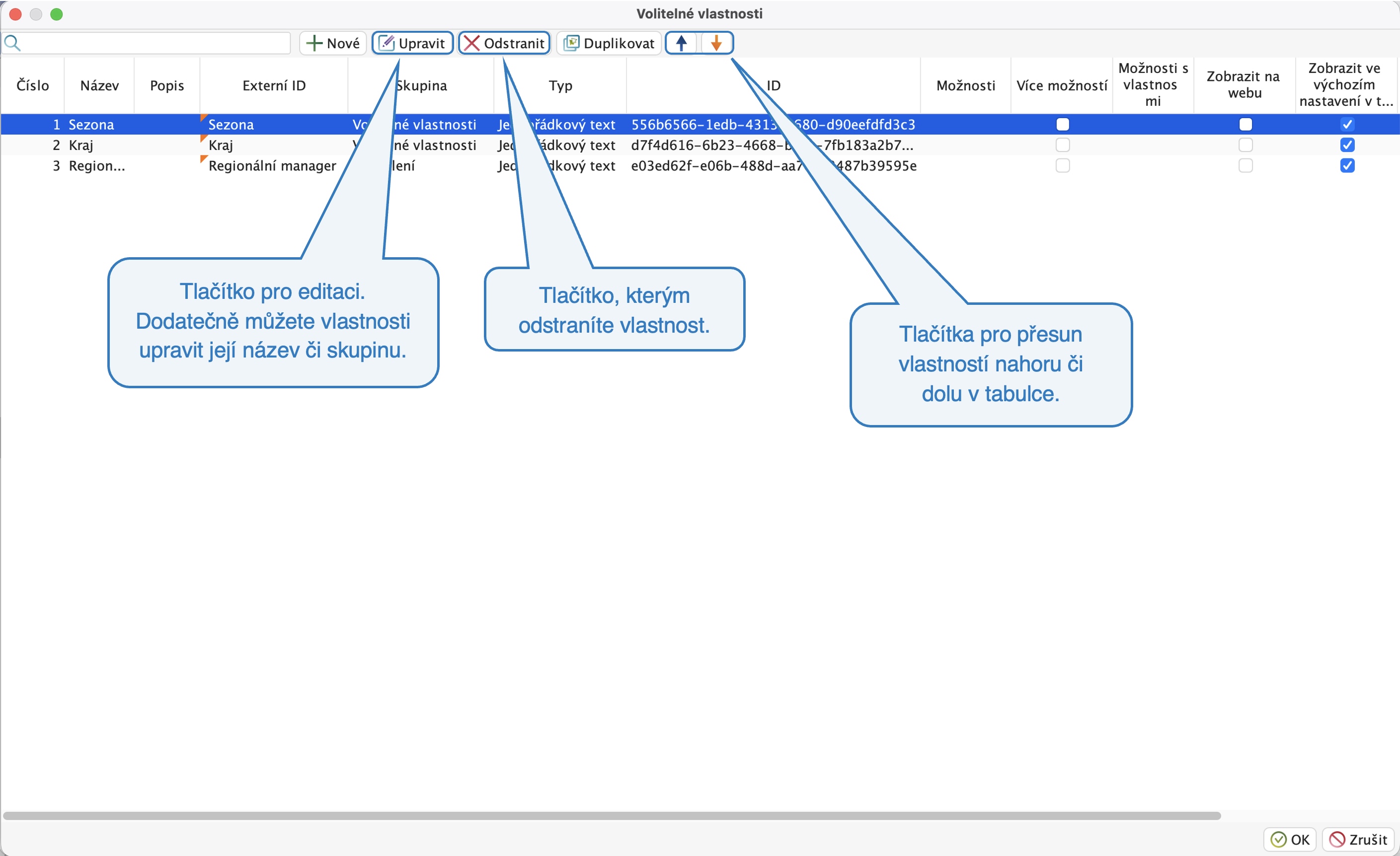Select the Sezona name cell
Screen dimensions: 1400x856
[99, 125]
